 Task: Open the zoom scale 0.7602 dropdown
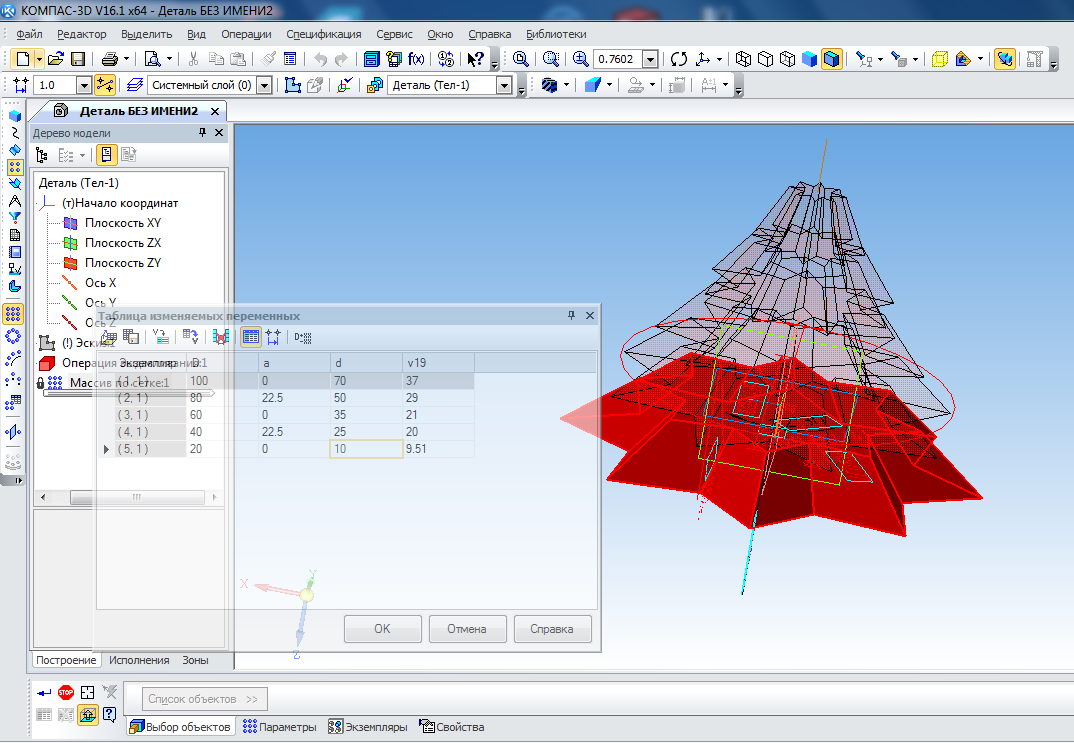click(x=650, y=59)
